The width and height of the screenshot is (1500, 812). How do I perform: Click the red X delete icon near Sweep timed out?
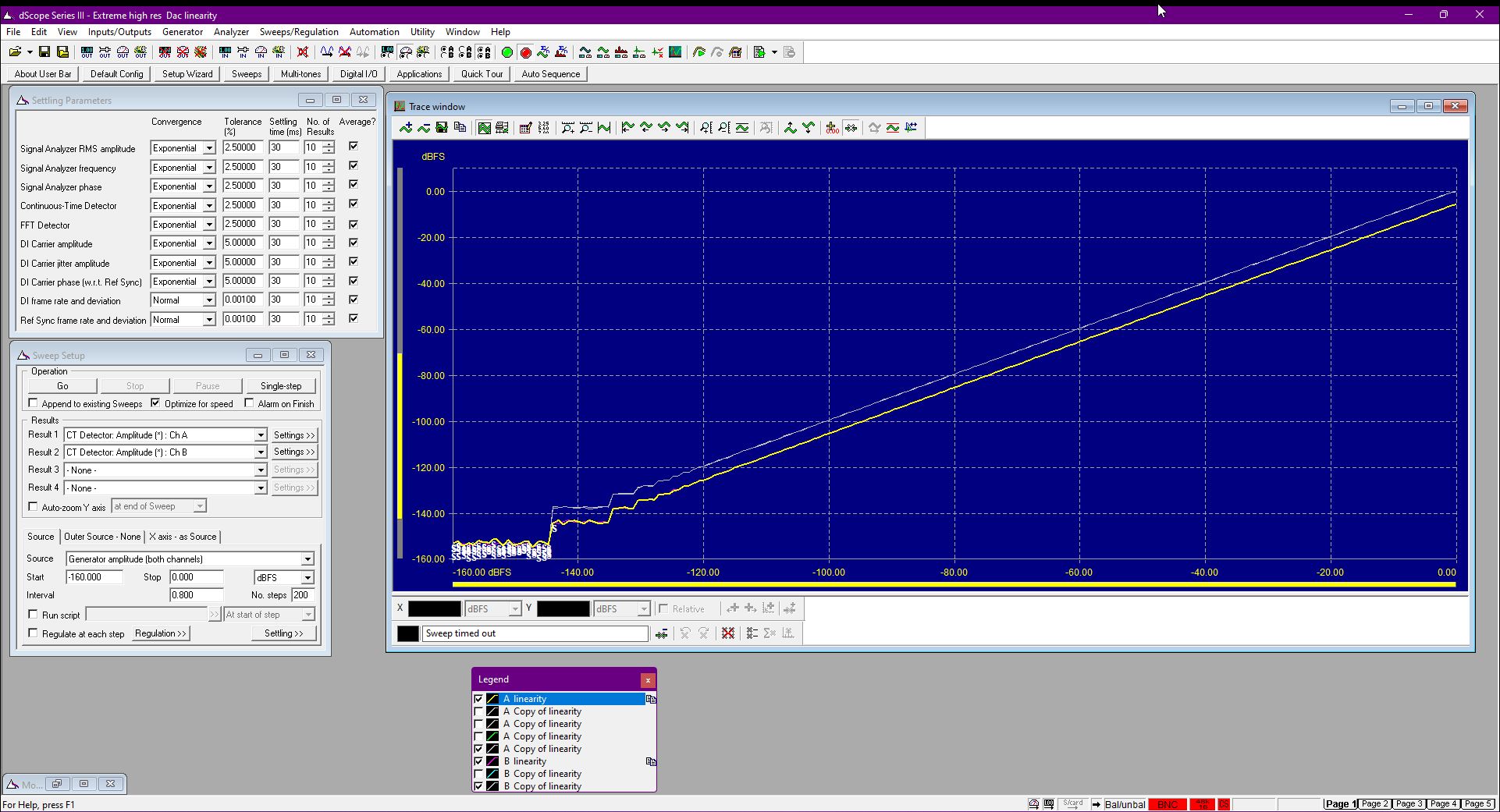tap(727, 633)
